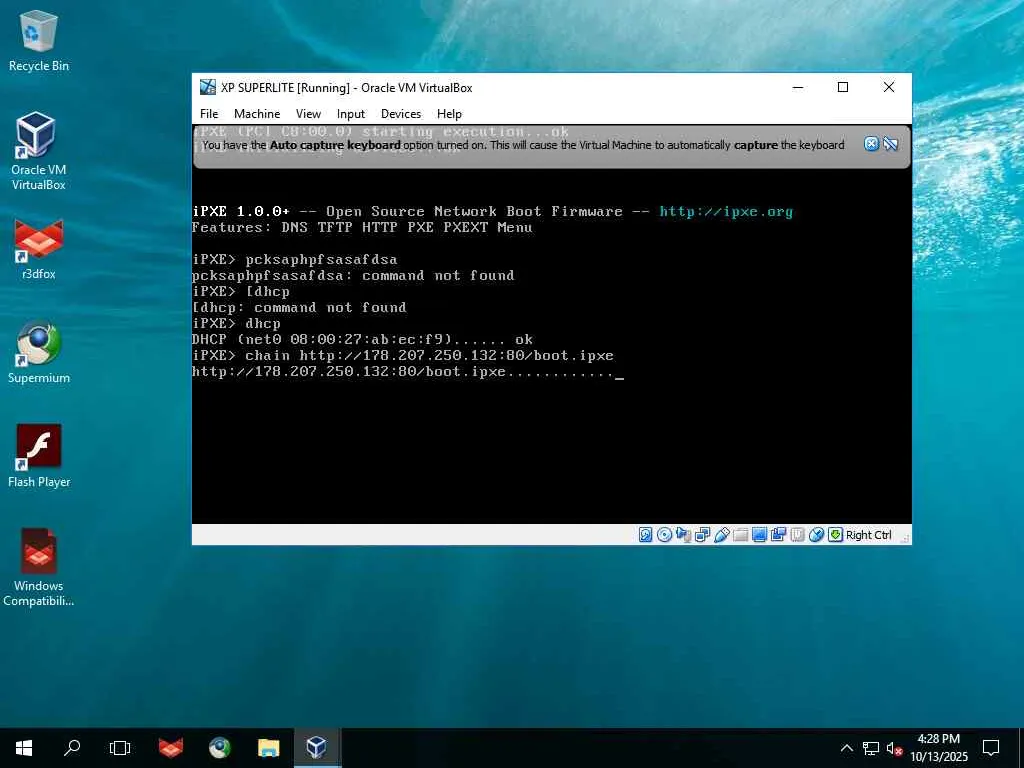Click the 'Features: DNS TFTP HTTP PXE PXEXT Menu' line
The width and height of the screenshot is (1024, 768).
(x=362, y=228)
